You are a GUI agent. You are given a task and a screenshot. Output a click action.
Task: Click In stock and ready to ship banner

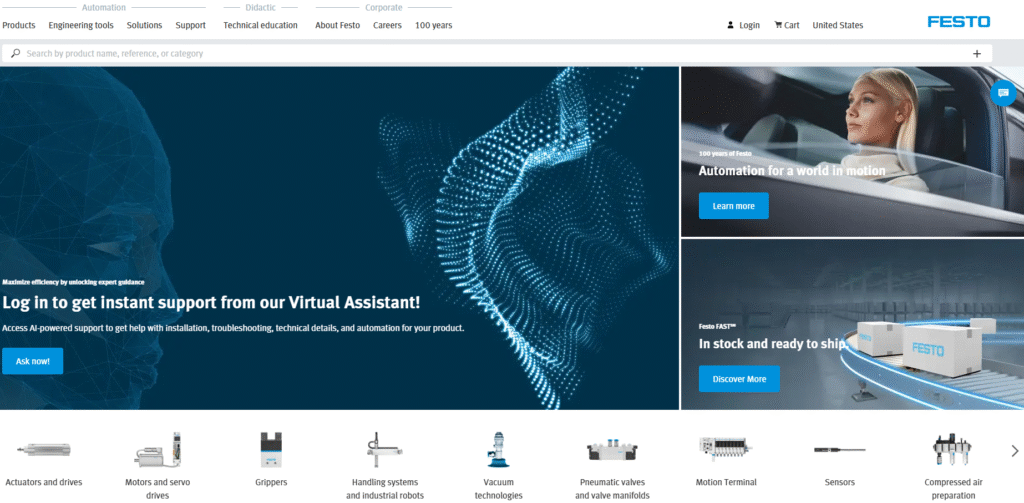(773, 344)
